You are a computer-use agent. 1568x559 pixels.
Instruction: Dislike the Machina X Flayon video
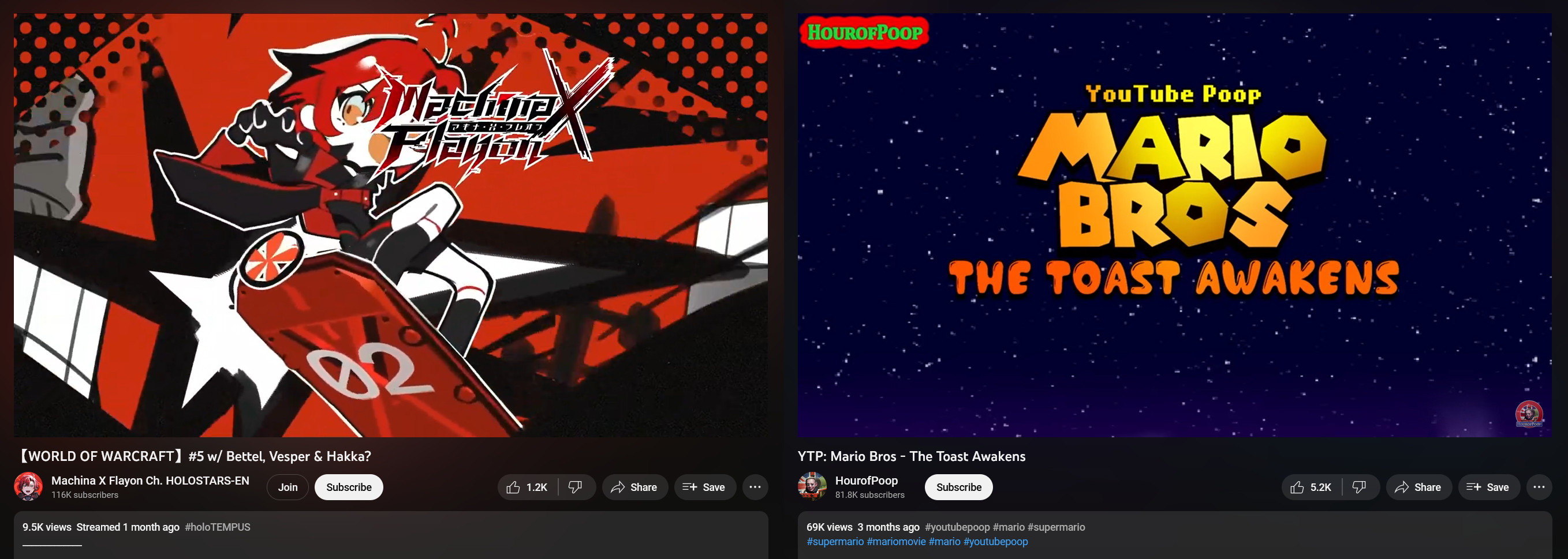click(x=576, y=487)
